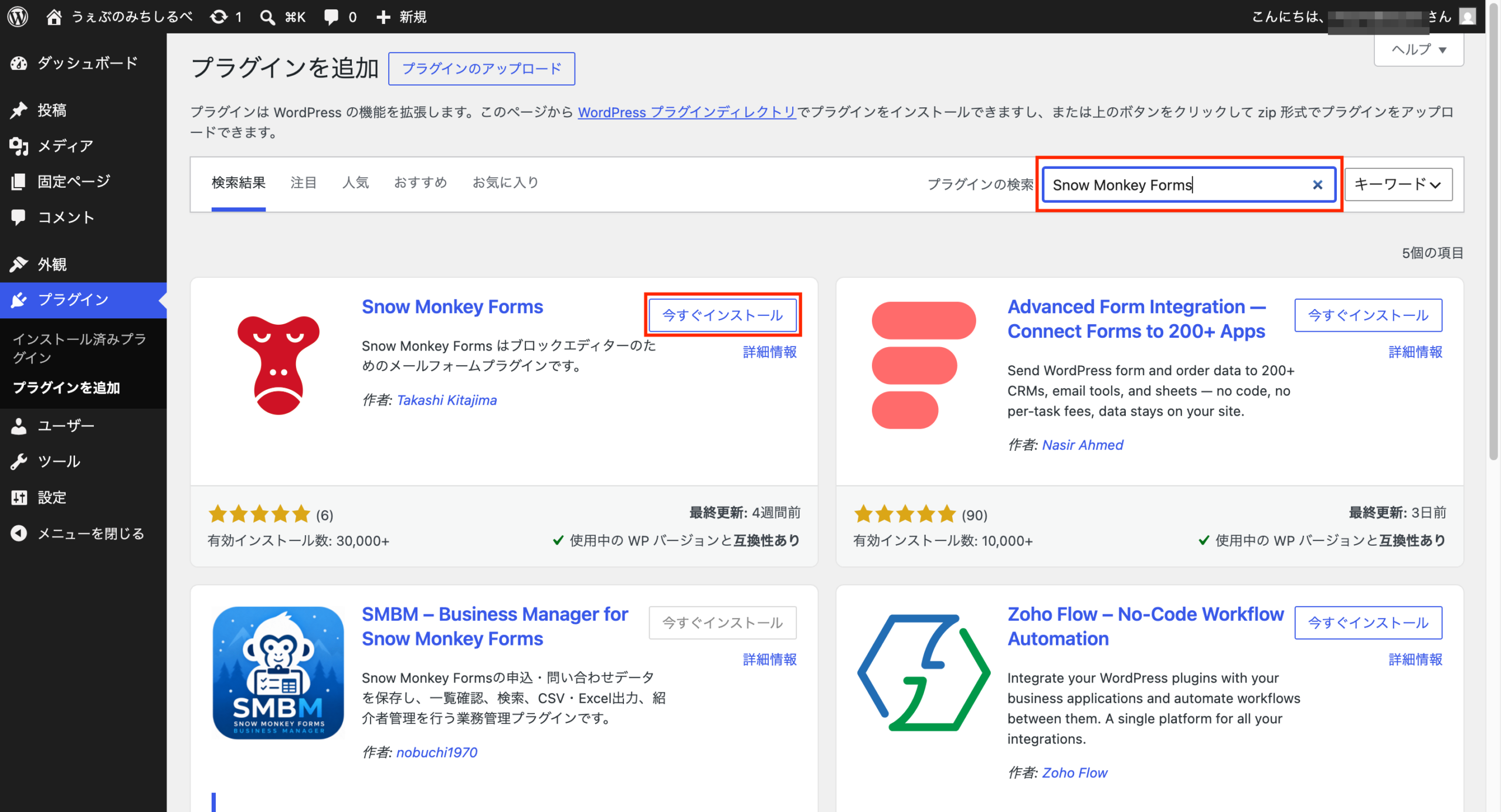Viewport: 1501px width, 812px height.
Task: Open the updates circular arrows icon
Action: tap(219, 16)
